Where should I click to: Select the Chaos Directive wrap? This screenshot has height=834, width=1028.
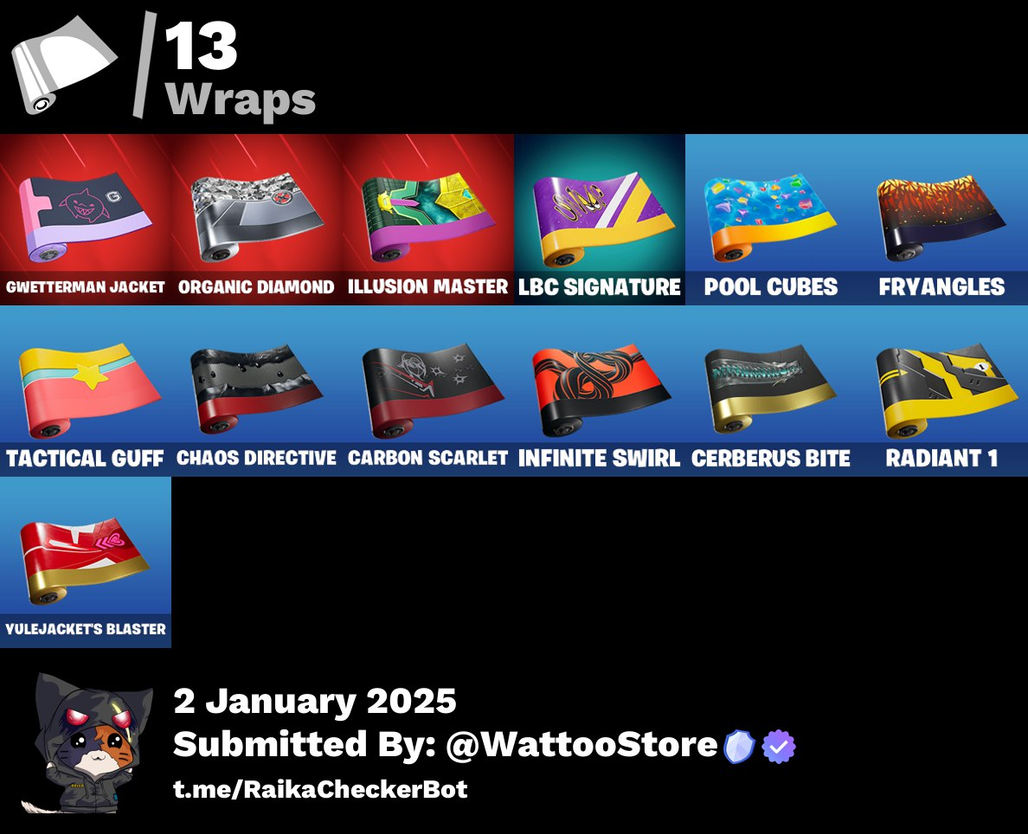click(256, 391)
